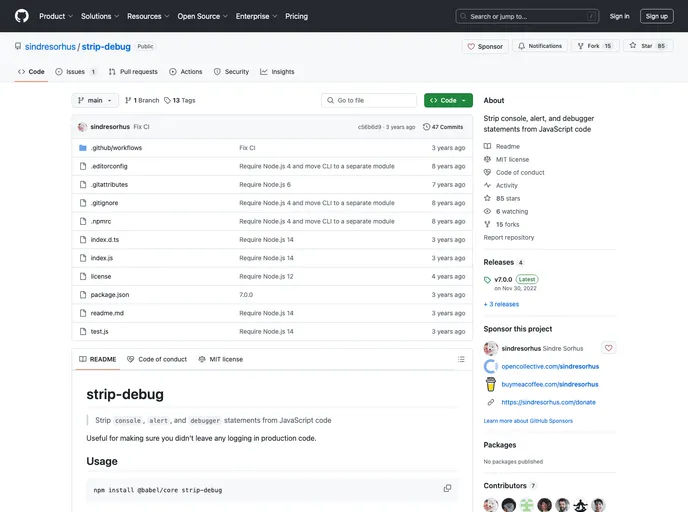Screen dimensions: 688x512
Task: Switch to the Issues tab
Action: 76,72
